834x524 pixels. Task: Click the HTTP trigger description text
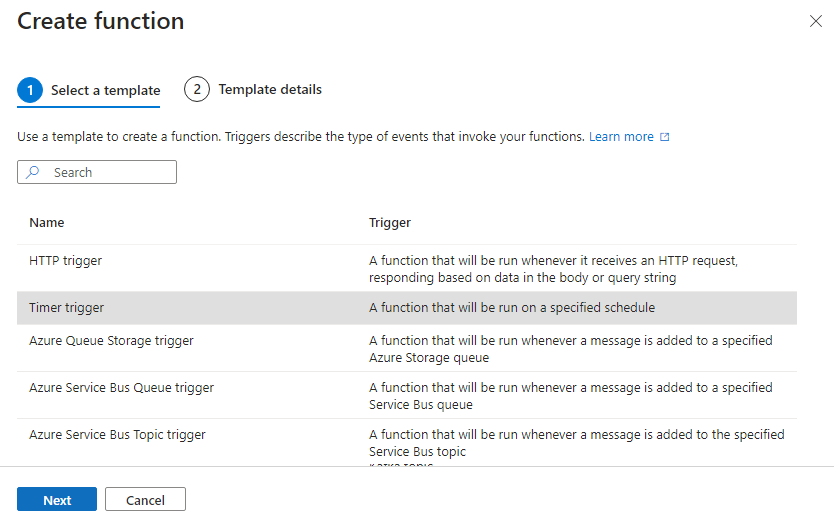pos(553,269)
